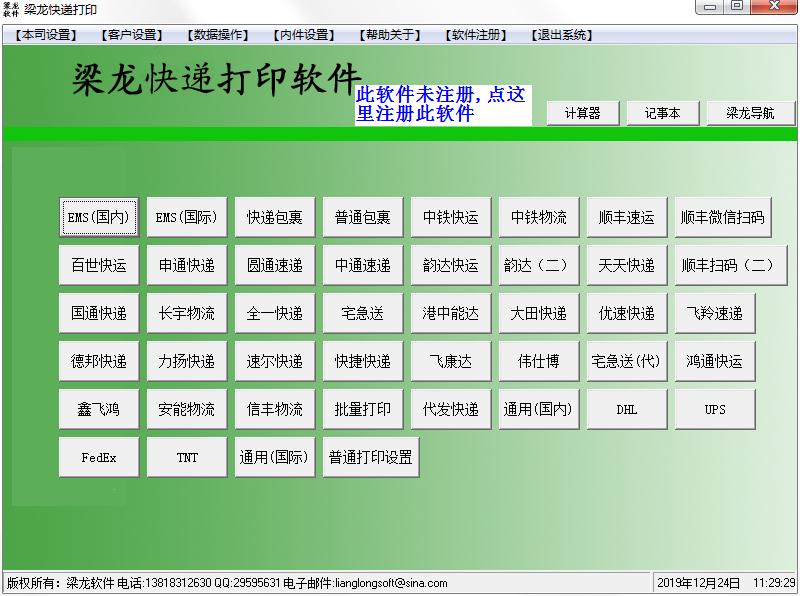
Task: Choose the 安能物流 button
Action: [x=187, y=409]
